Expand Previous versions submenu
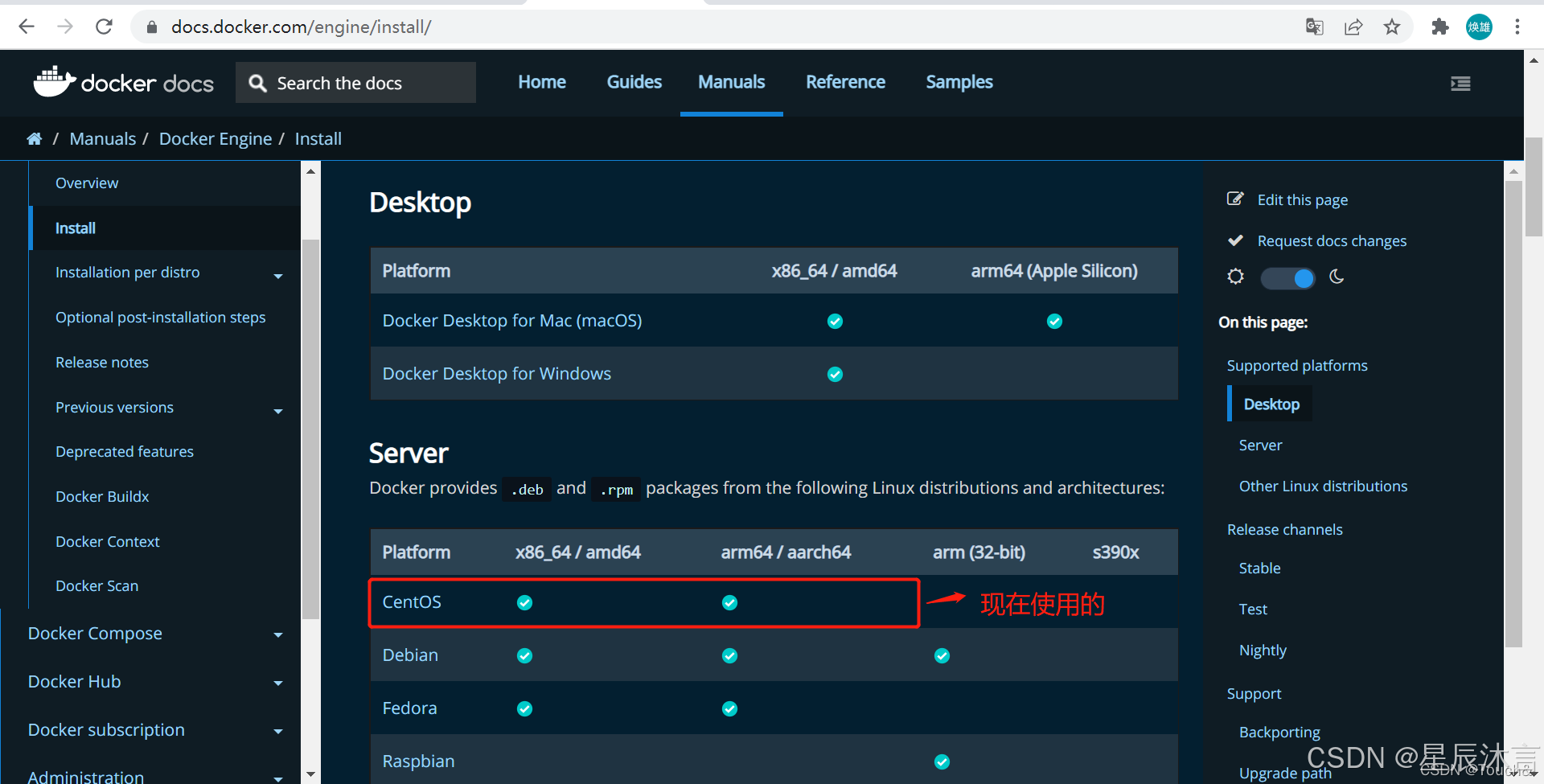The width and height of the screenshot is (1544, 784). pyautogui.click(x=278, y=411)
